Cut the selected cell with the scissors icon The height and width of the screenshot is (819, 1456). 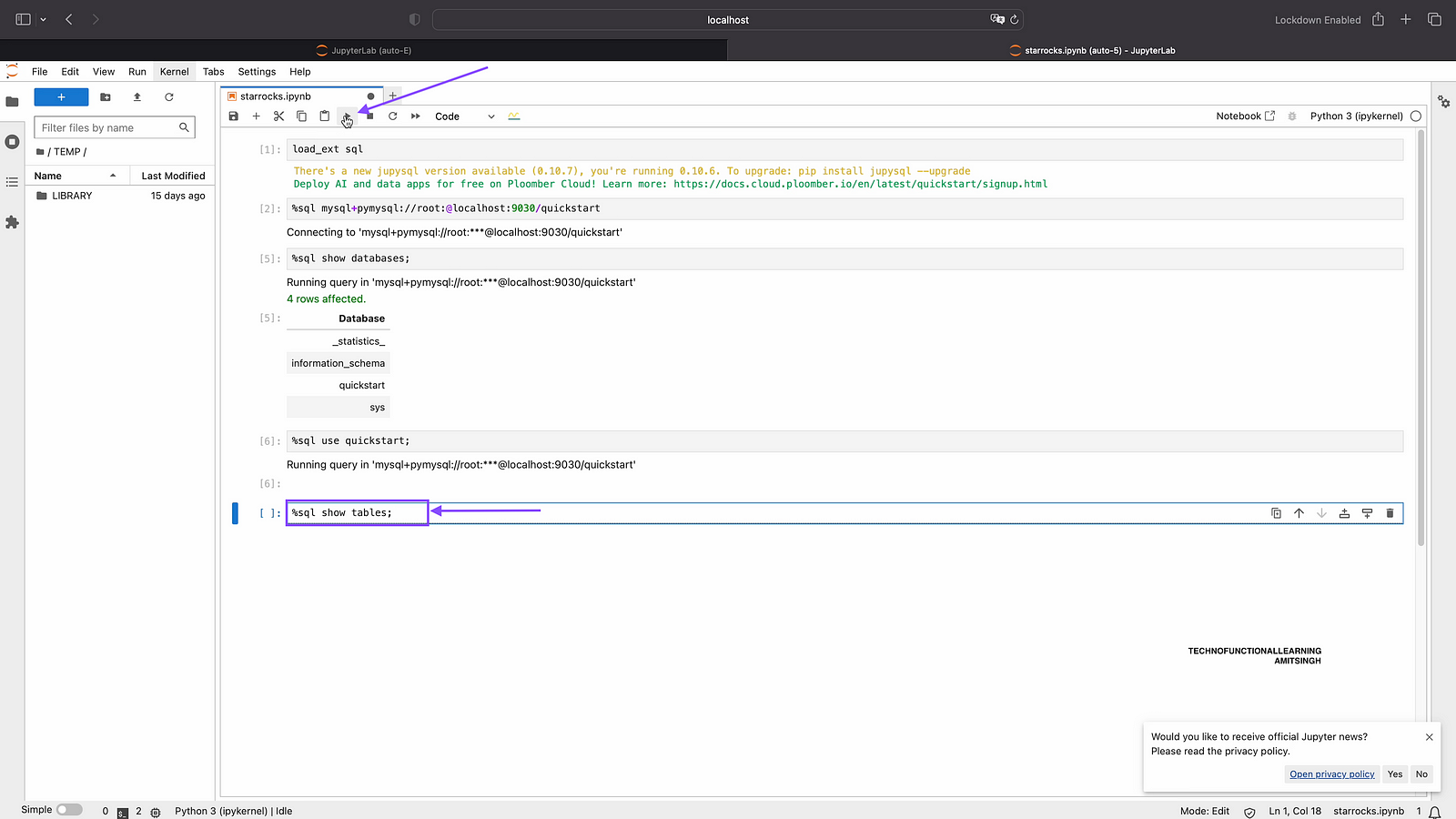tap(278, 116)
